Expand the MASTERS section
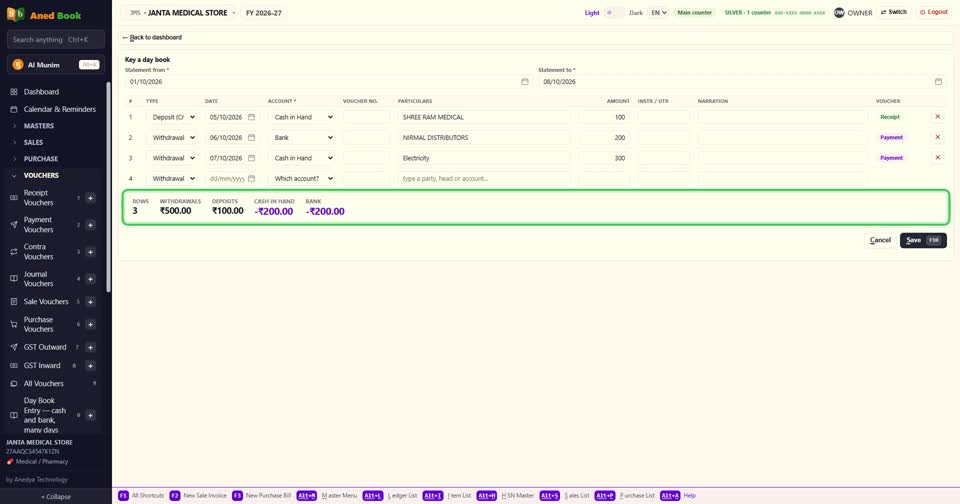960x504 pixels. [39, 126]
